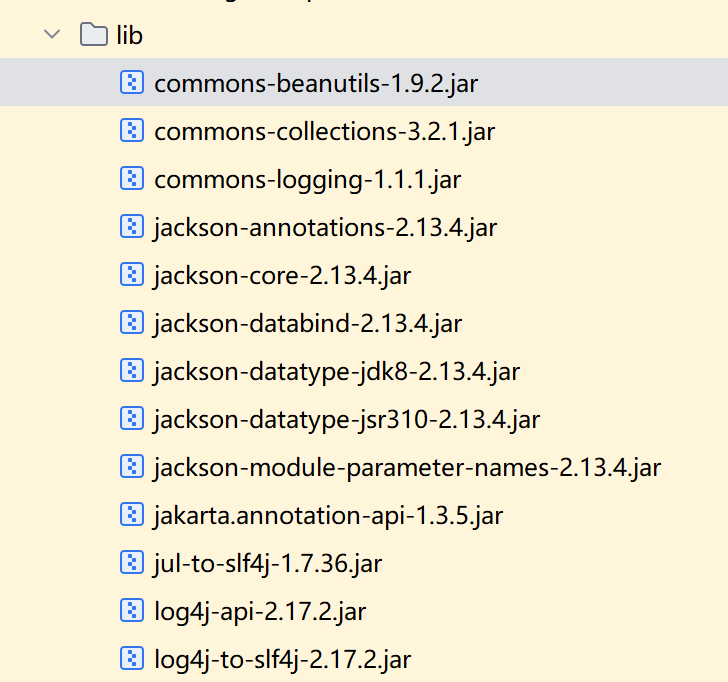The height and width of the screenshot is (682, 728).
Task: Click the lib folder icon
Action: click(93, 35)
